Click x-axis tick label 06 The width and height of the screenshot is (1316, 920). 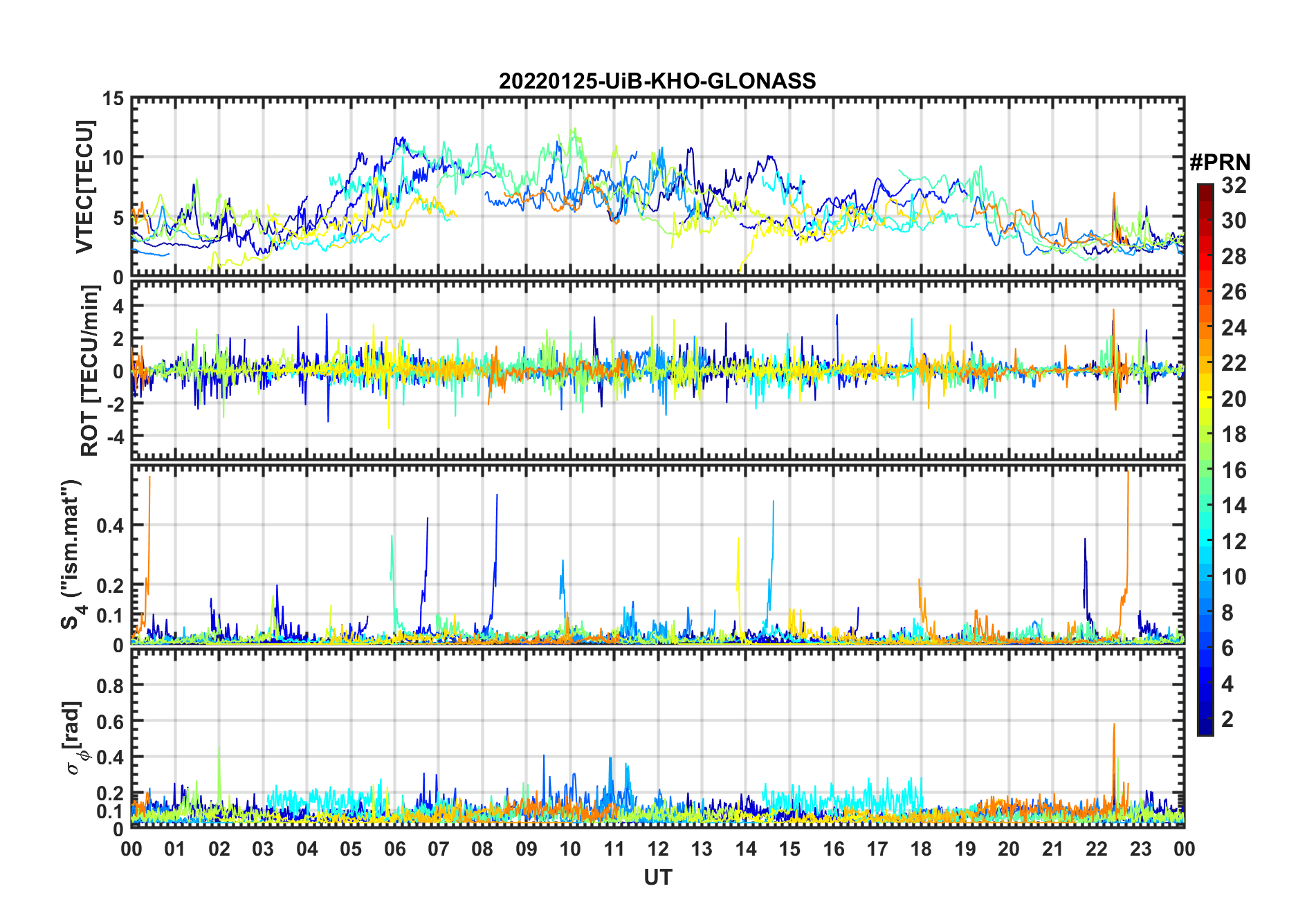click(394, 849)
